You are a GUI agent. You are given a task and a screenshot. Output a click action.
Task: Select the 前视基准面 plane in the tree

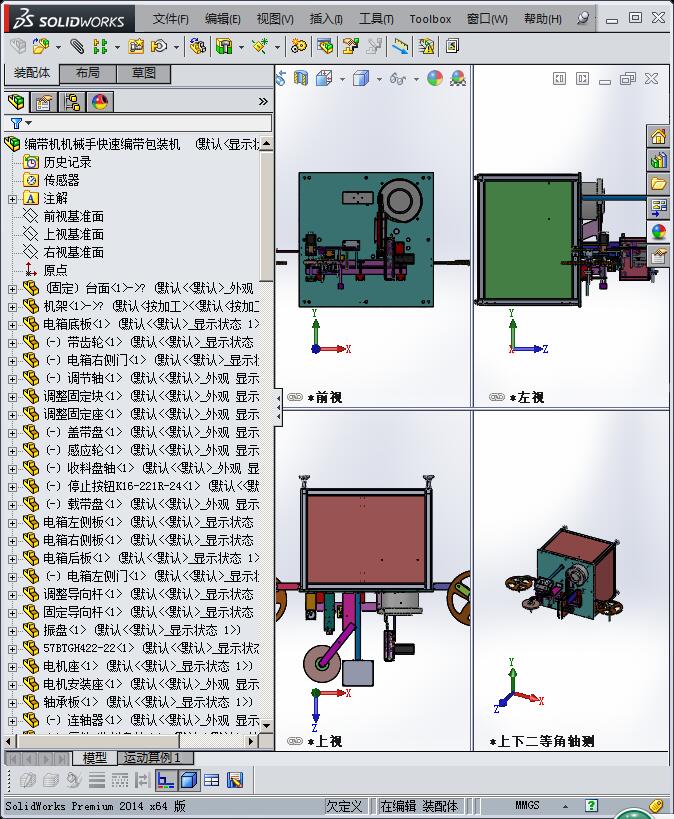tap(73, 216)
